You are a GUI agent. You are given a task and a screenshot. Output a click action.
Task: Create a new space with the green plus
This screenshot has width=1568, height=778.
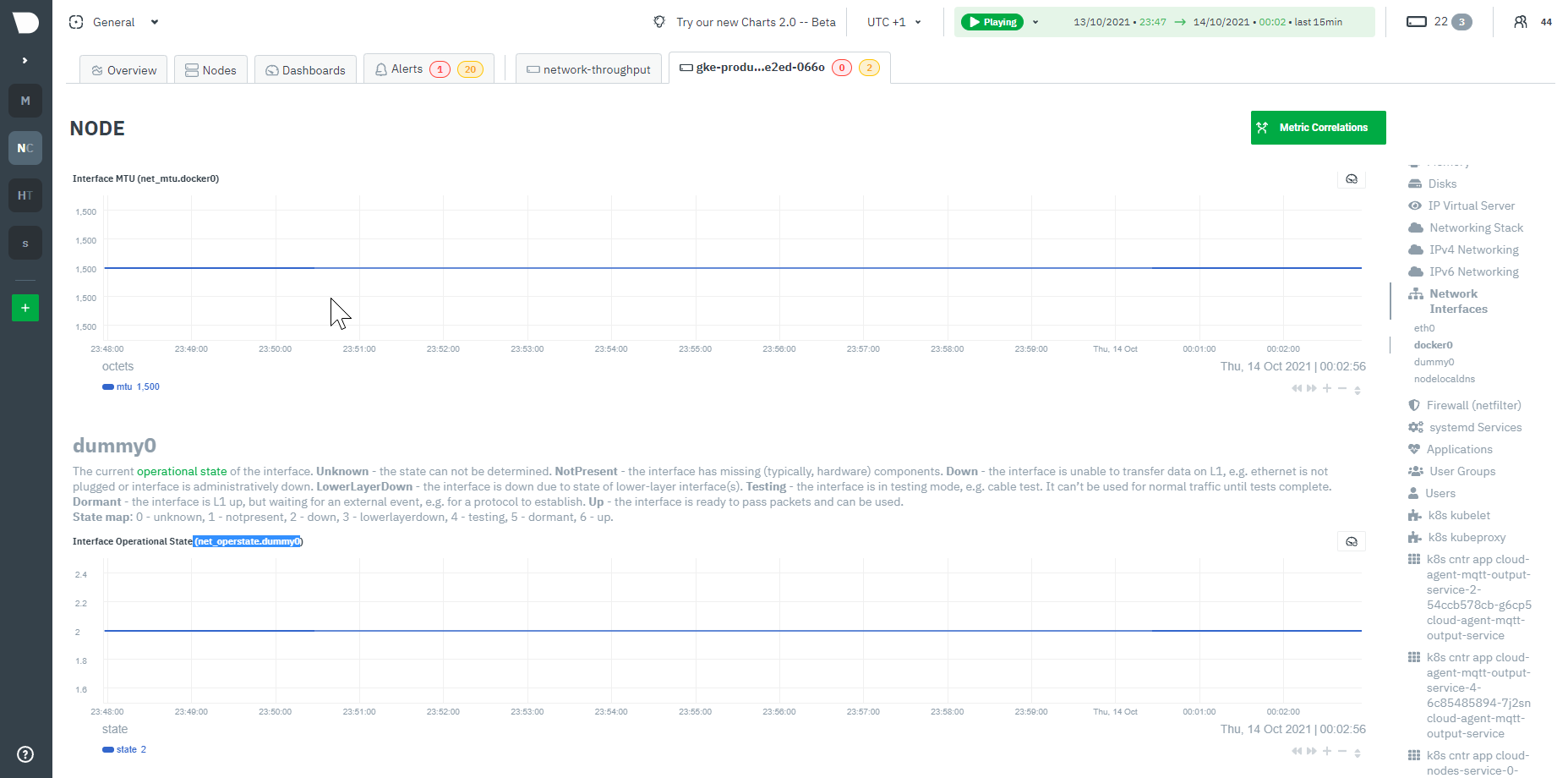click(25, 307)
